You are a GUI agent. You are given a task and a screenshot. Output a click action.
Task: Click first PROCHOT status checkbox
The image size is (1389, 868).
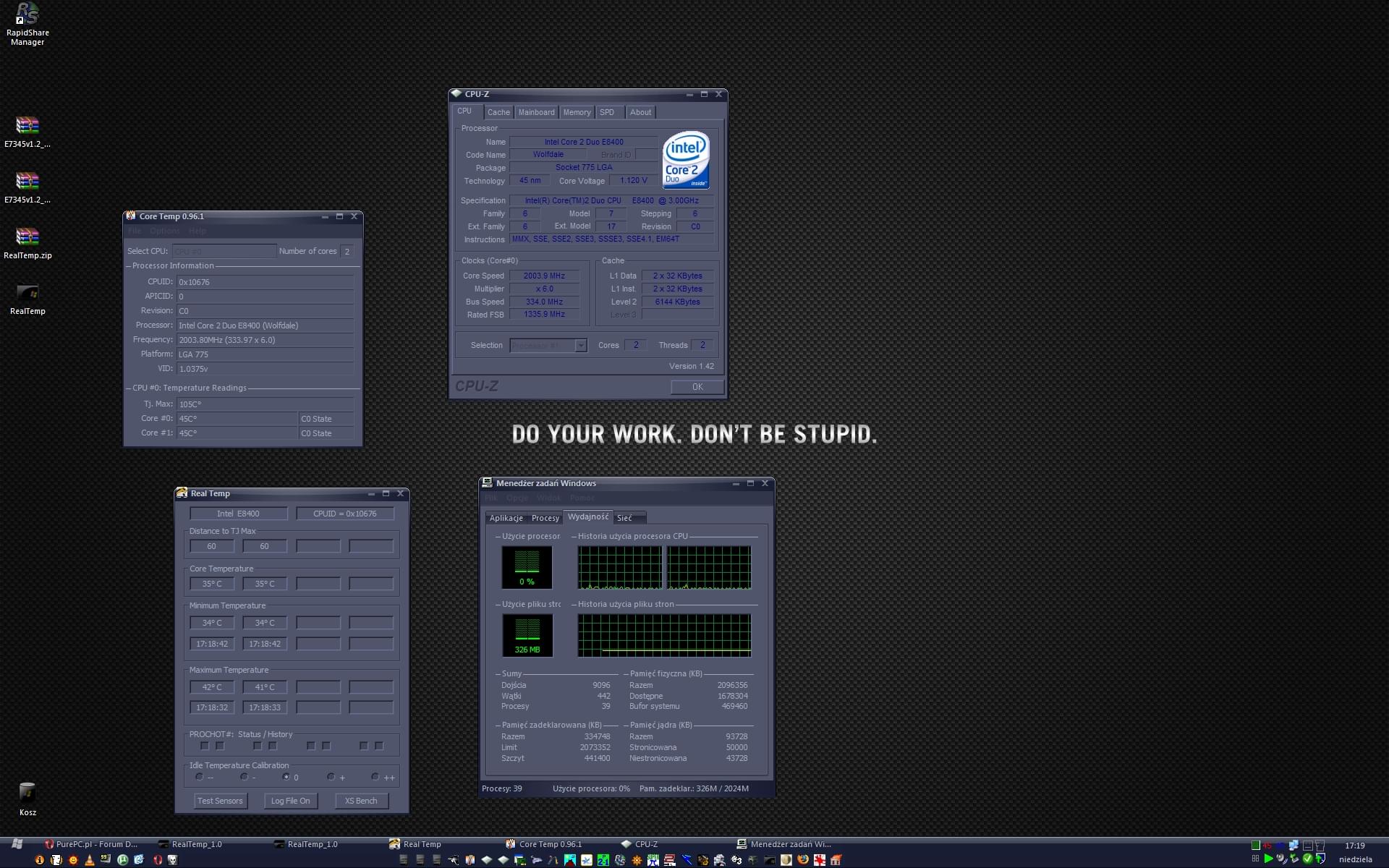click(x=205, y=746)
